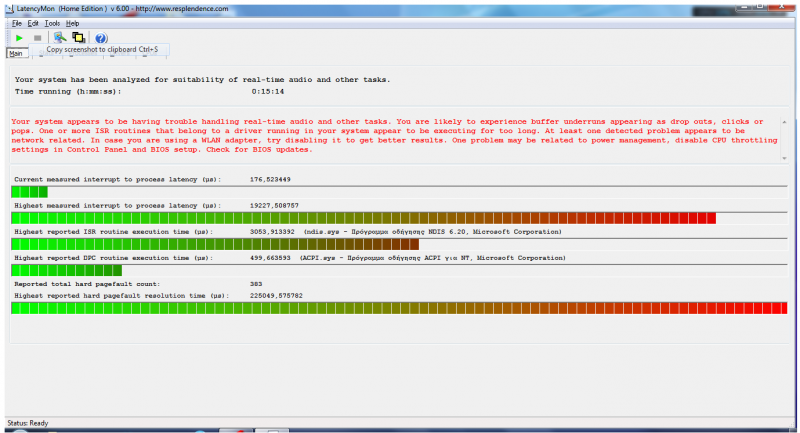Click the highest DPC routine execution bar
The width and height of the screenshot is (800, 433).
tap(66, 270)
